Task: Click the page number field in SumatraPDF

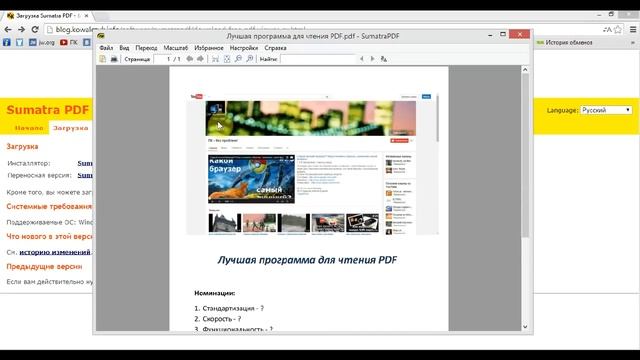Action: pyautogui.click(x=162, y=59)
